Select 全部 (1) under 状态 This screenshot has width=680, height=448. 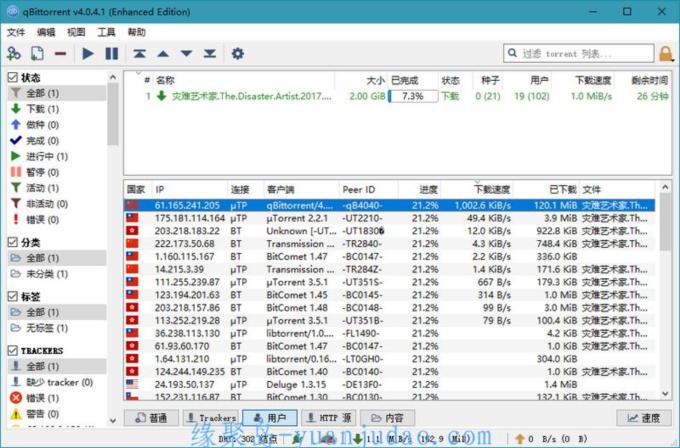(57, 93)
